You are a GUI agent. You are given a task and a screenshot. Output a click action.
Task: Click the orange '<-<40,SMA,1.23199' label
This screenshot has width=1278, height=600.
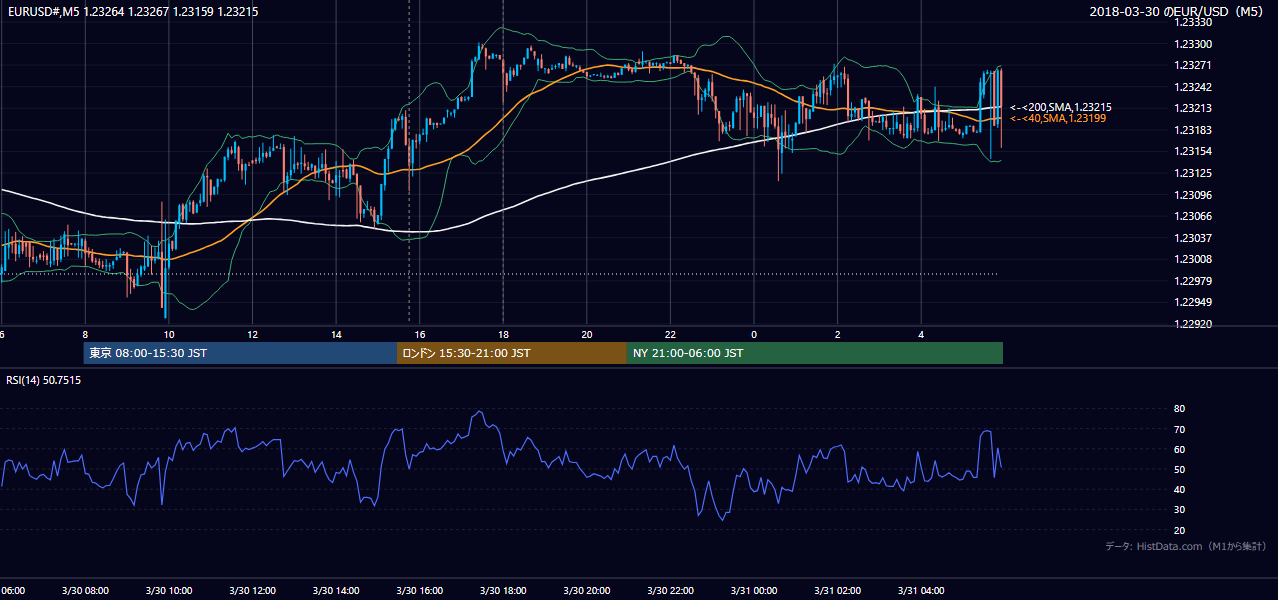point(1058,118)
